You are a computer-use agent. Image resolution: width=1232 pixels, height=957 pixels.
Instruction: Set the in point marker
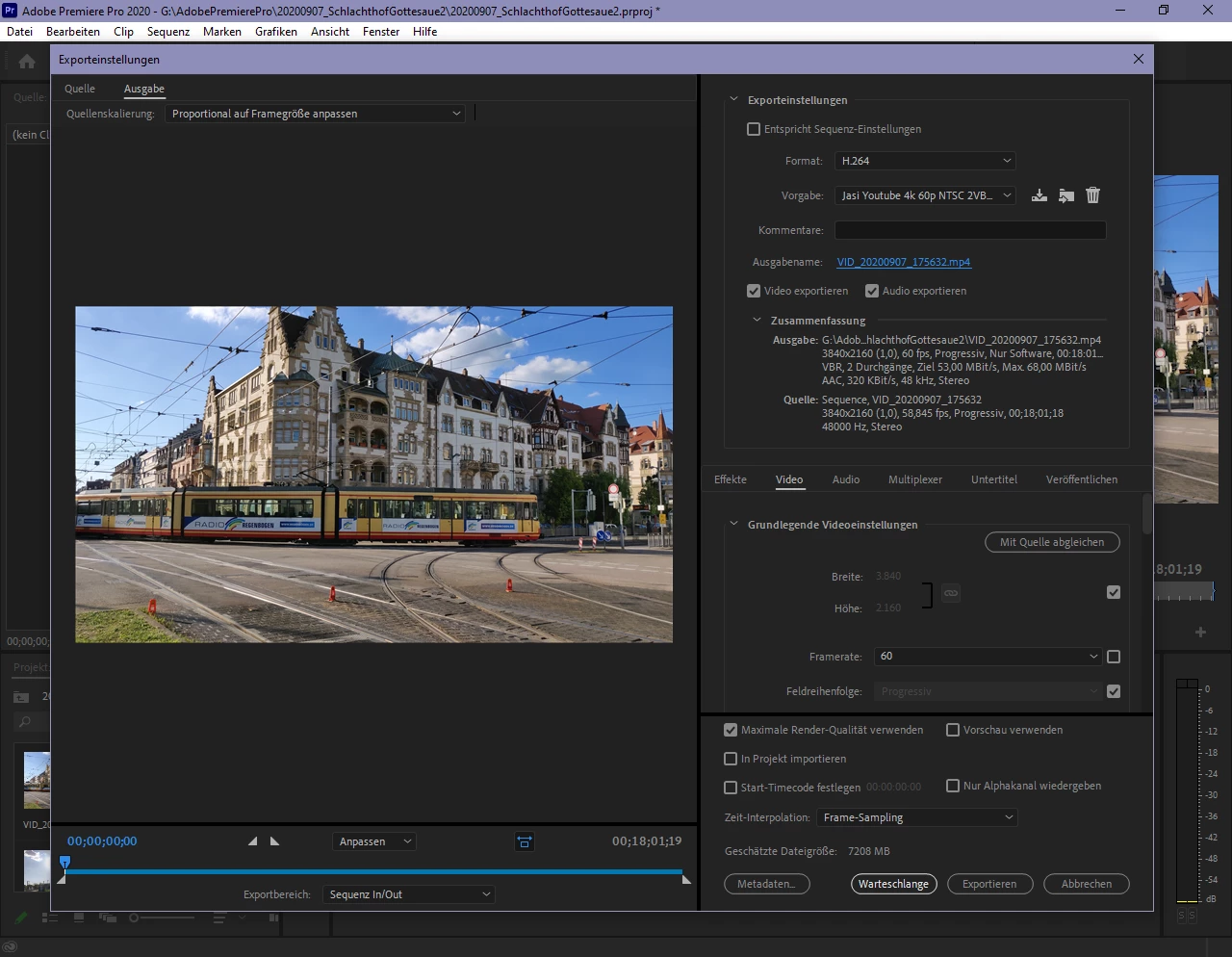[253, 841]
